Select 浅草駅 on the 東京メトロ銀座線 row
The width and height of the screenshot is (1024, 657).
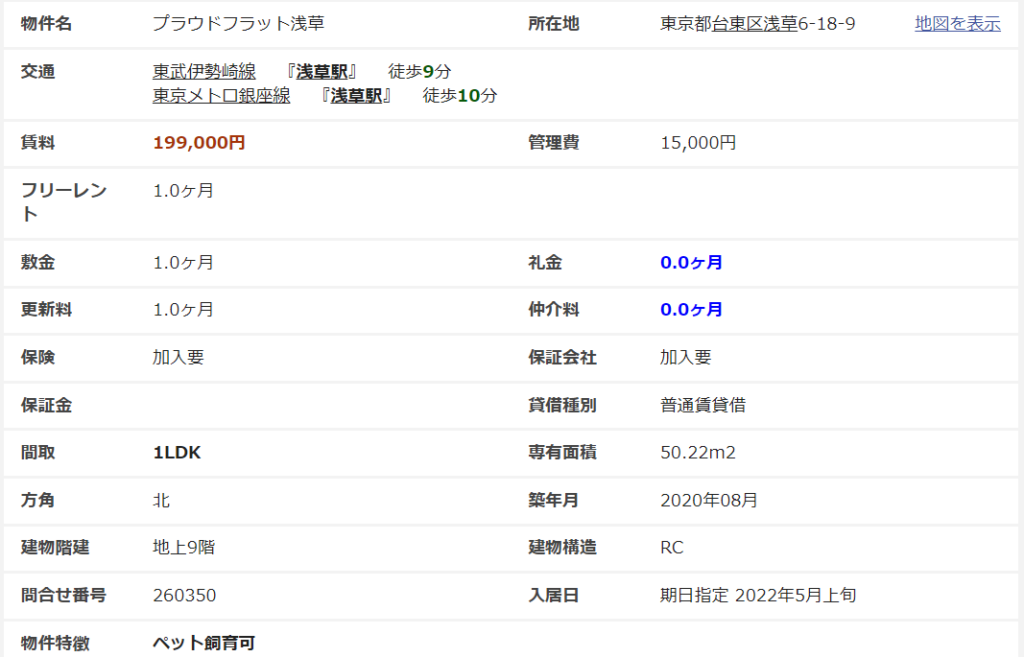(x=355, y=96)
